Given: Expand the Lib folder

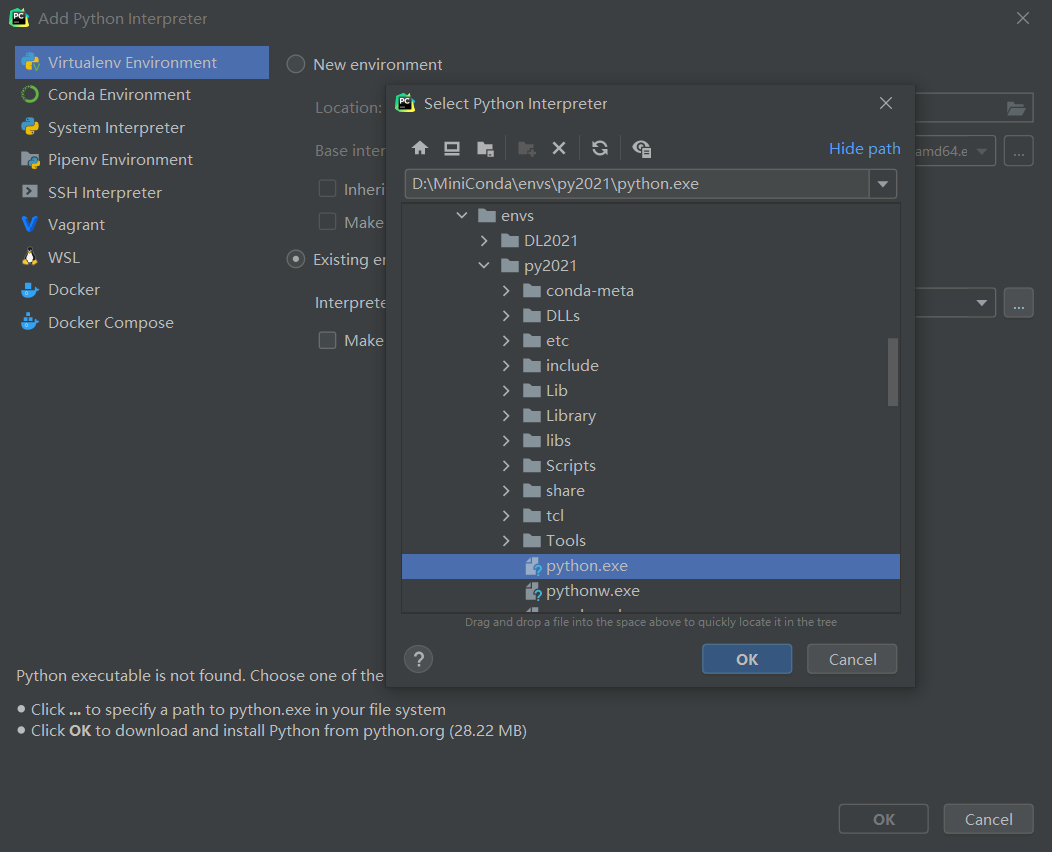Looking at the screenshot, I should tap(506, 390).
